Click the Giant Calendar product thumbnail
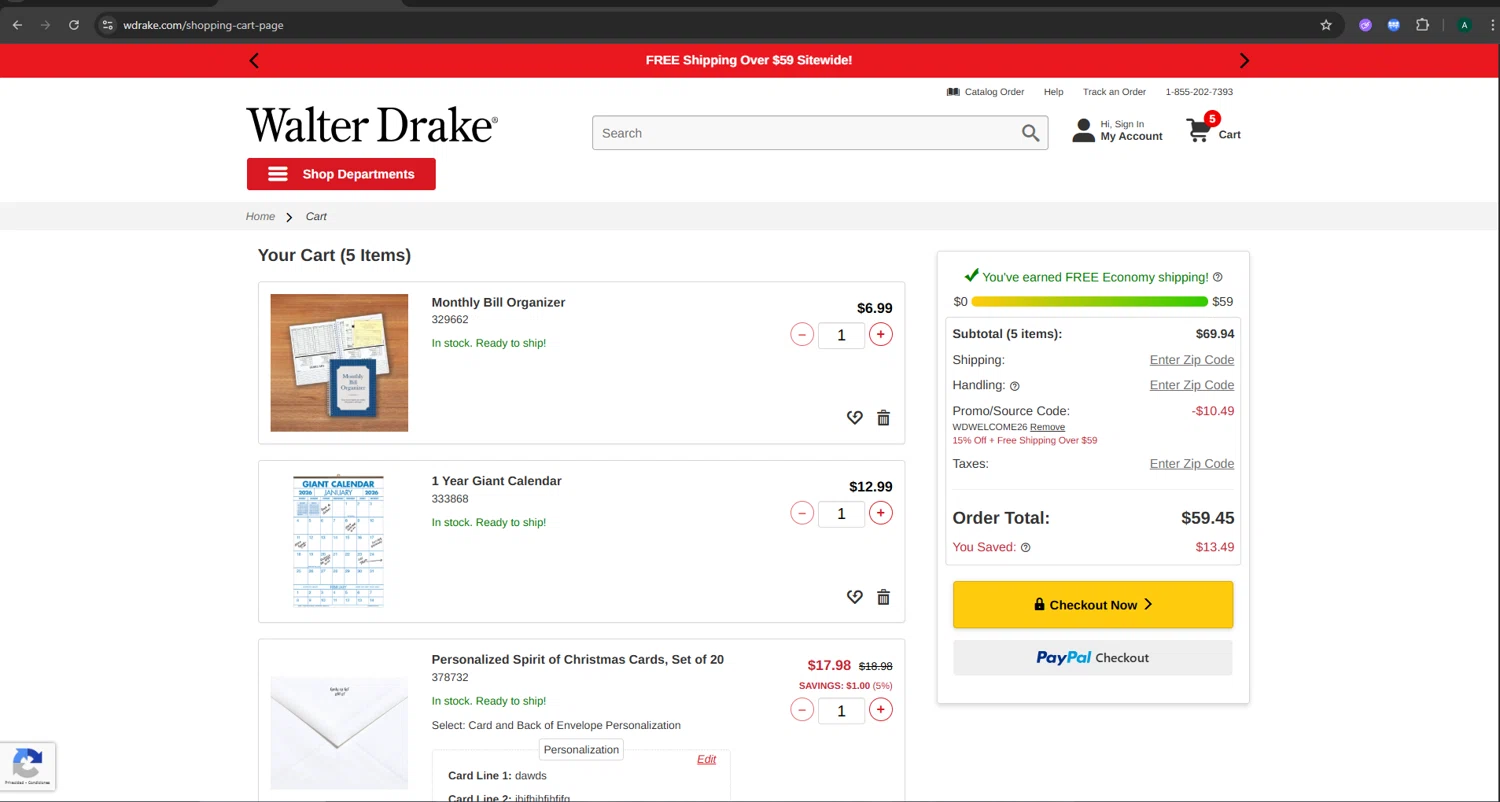This screenshot has height=802, width=1500. 338,541
